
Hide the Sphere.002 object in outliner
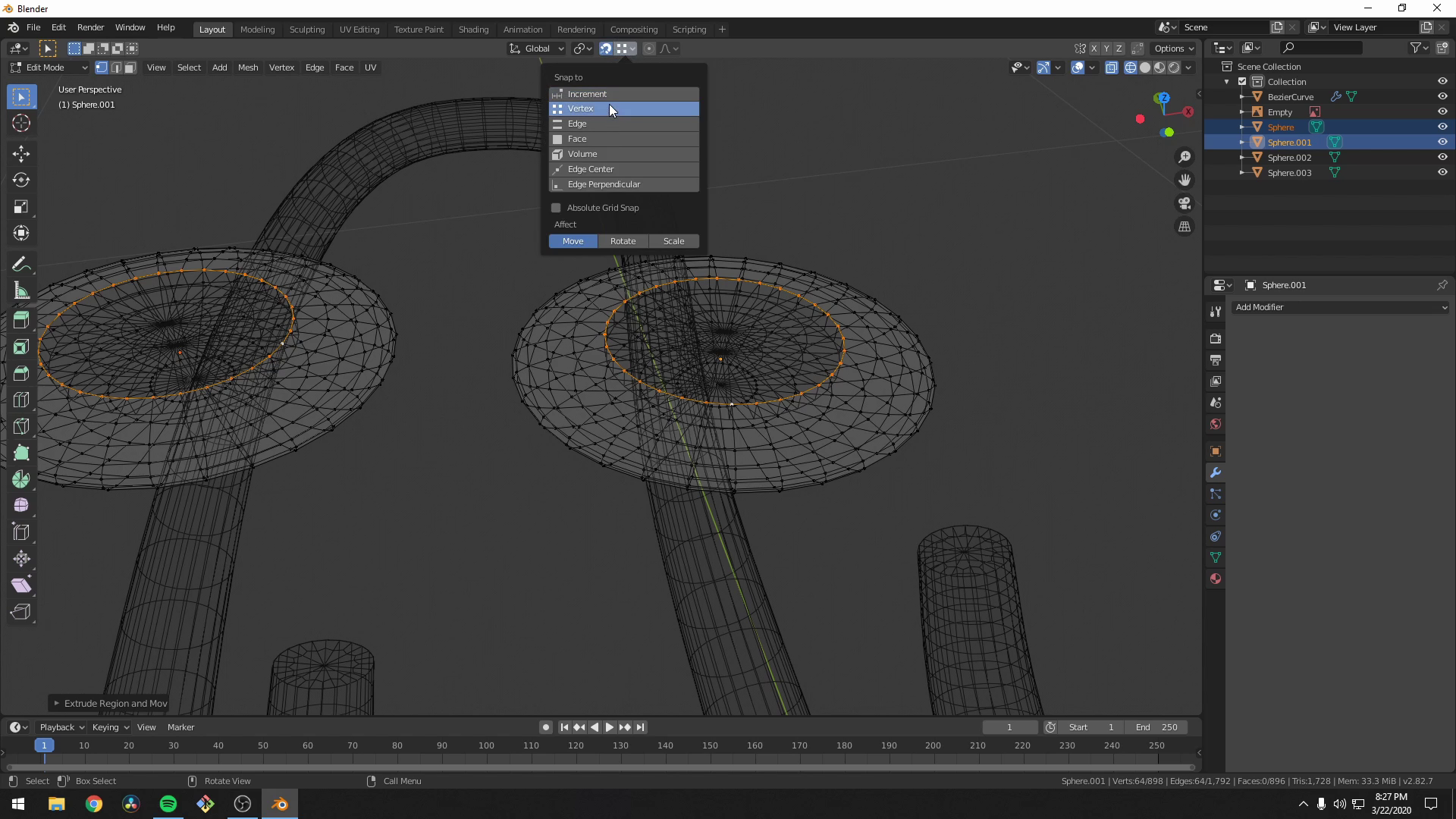click(x=1442, y=158)
